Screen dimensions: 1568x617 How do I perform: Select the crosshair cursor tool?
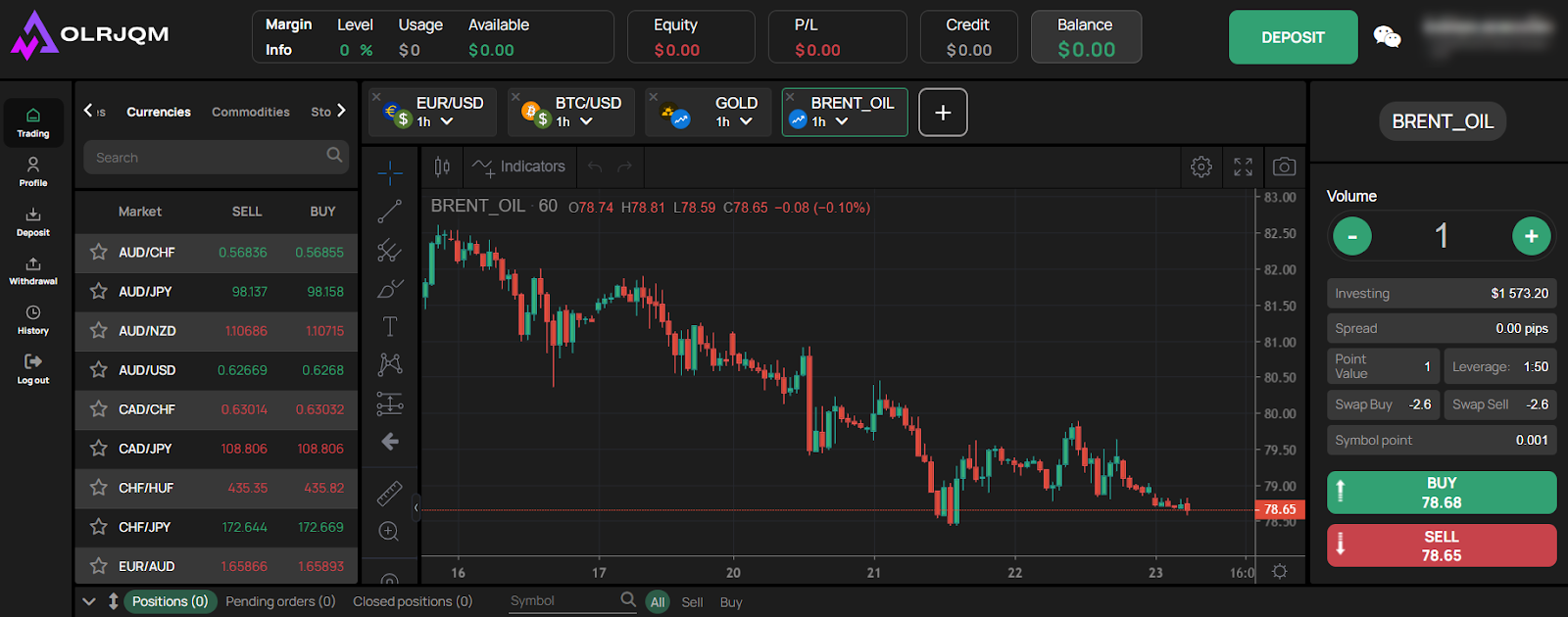(390, 172)
